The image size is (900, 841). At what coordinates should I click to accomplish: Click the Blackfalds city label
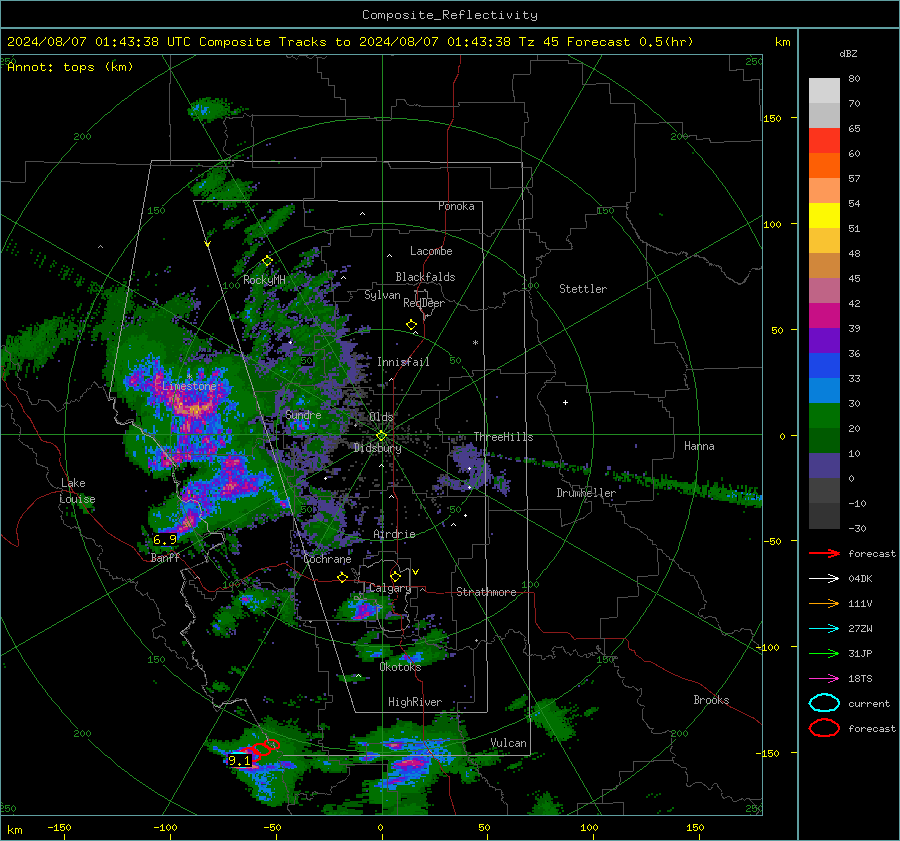(425, 277)
